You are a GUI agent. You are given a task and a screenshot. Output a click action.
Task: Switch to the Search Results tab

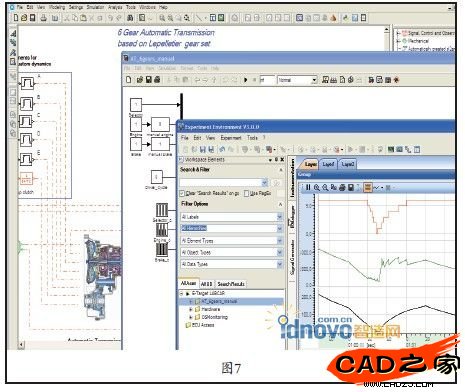pos(231,284)
